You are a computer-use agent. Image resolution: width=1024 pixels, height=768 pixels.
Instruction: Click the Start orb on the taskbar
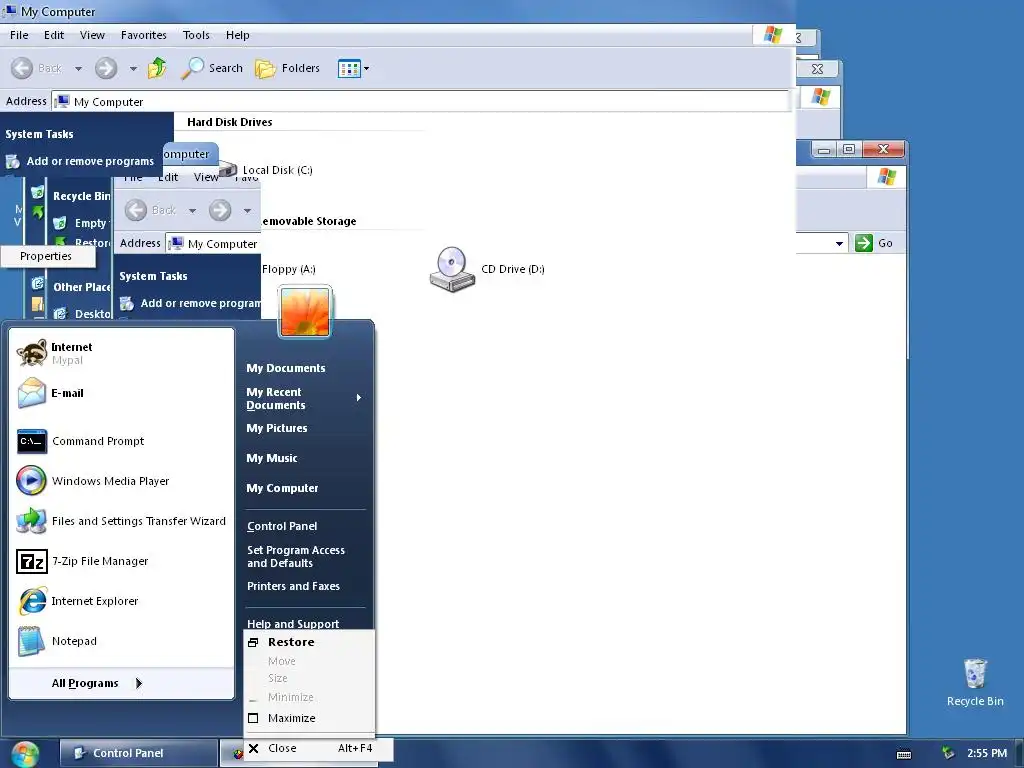pyautogui.click(x=25, y=754)
